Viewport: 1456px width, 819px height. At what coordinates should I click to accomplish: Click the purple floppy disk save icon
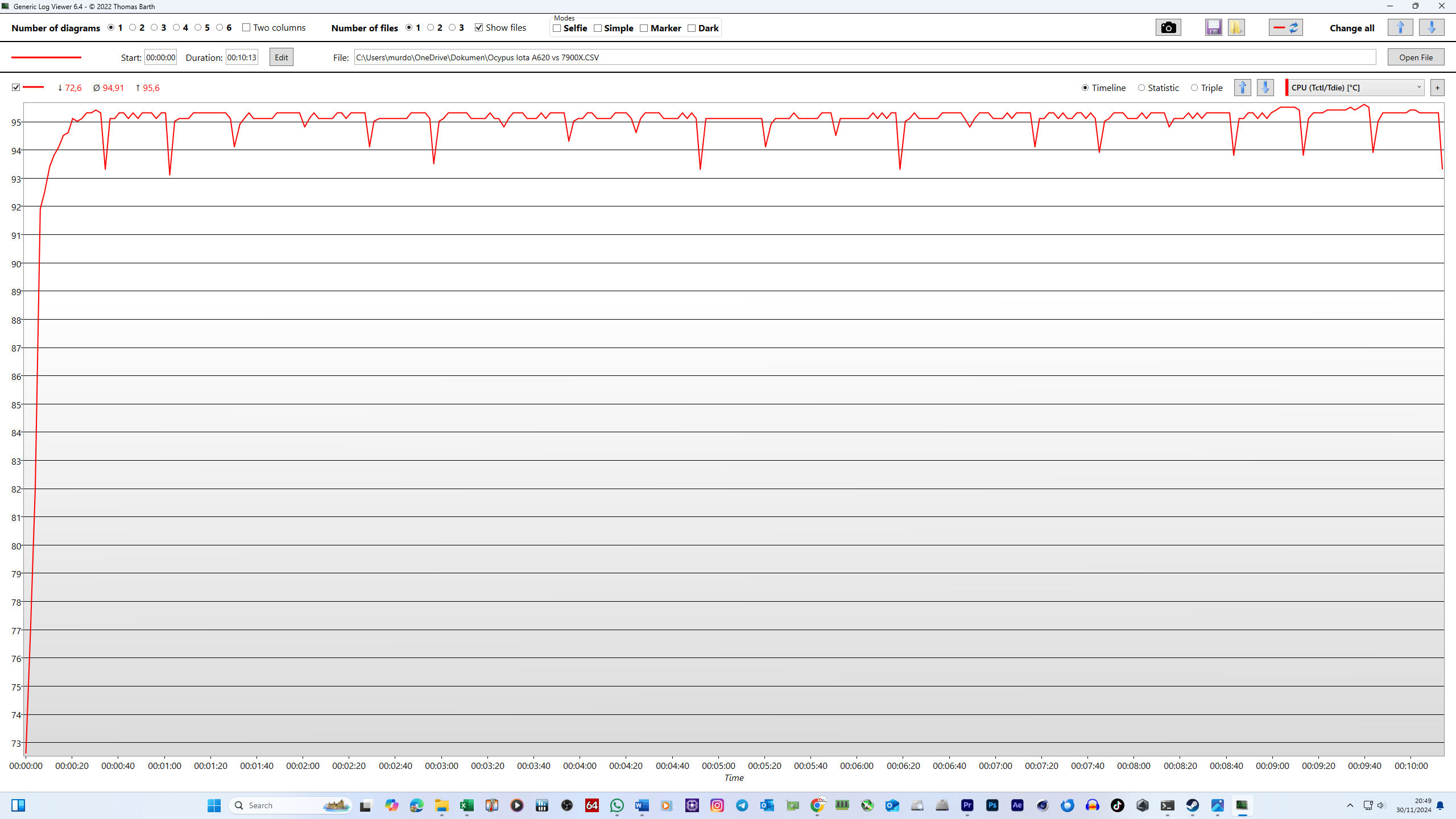tap(1213, 27)
